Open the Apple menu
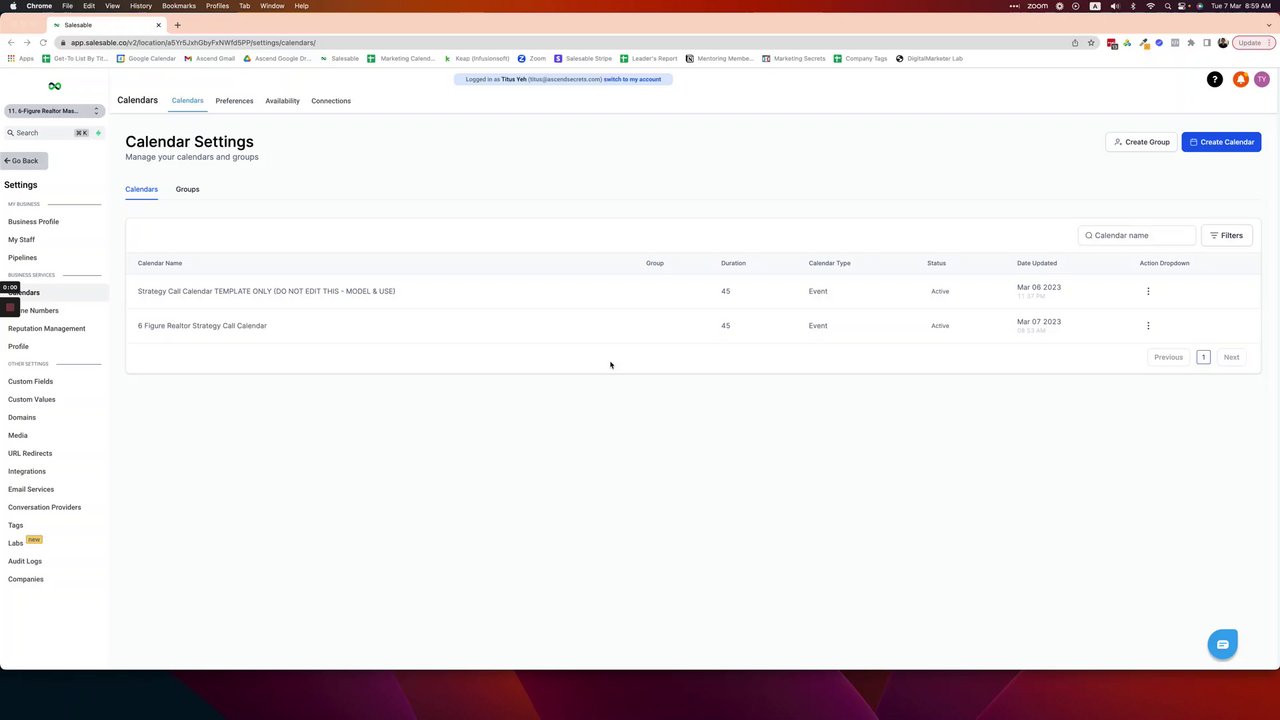 tap(12, 6)
